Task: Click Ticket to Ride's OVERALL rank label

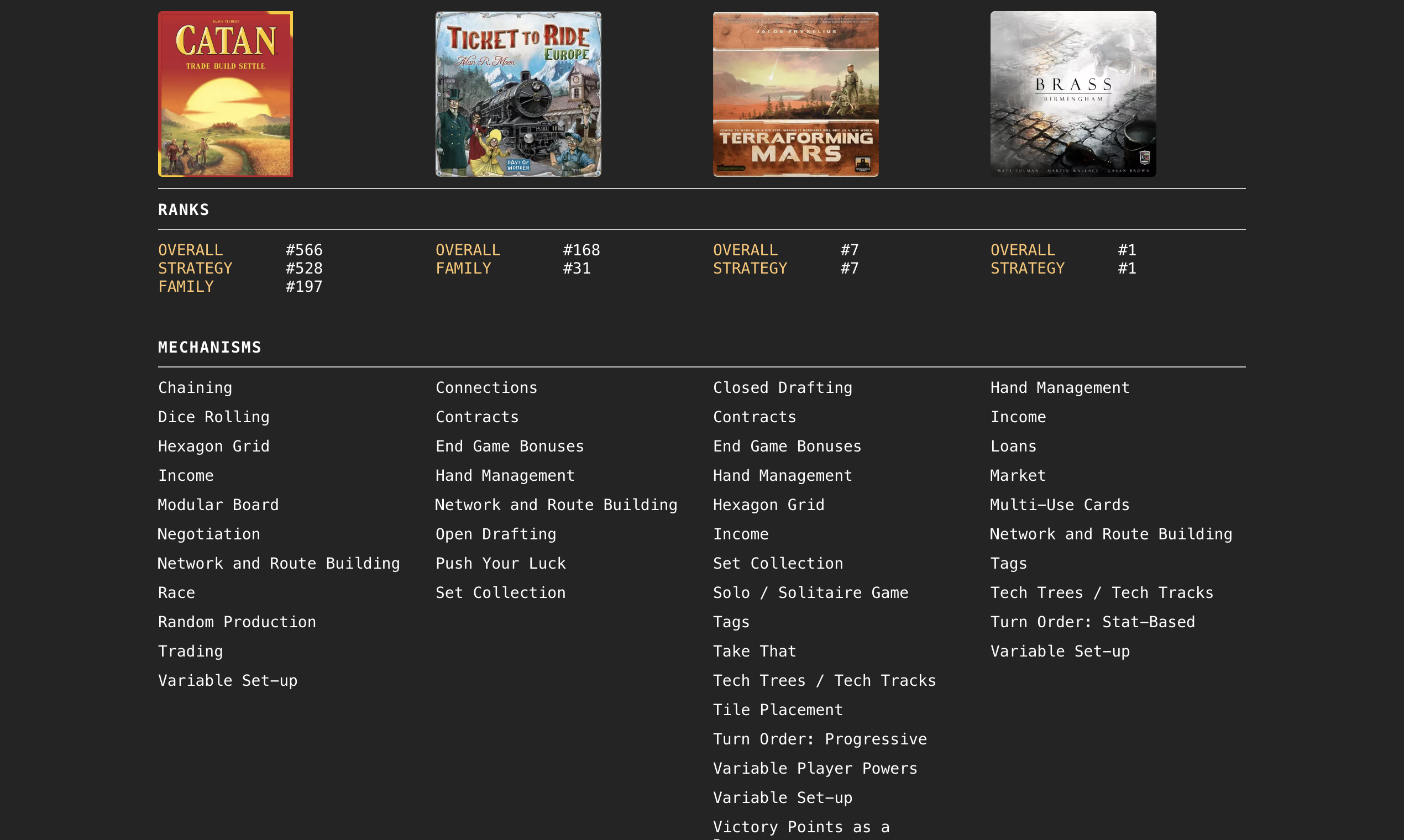Action: click(468, 250)
